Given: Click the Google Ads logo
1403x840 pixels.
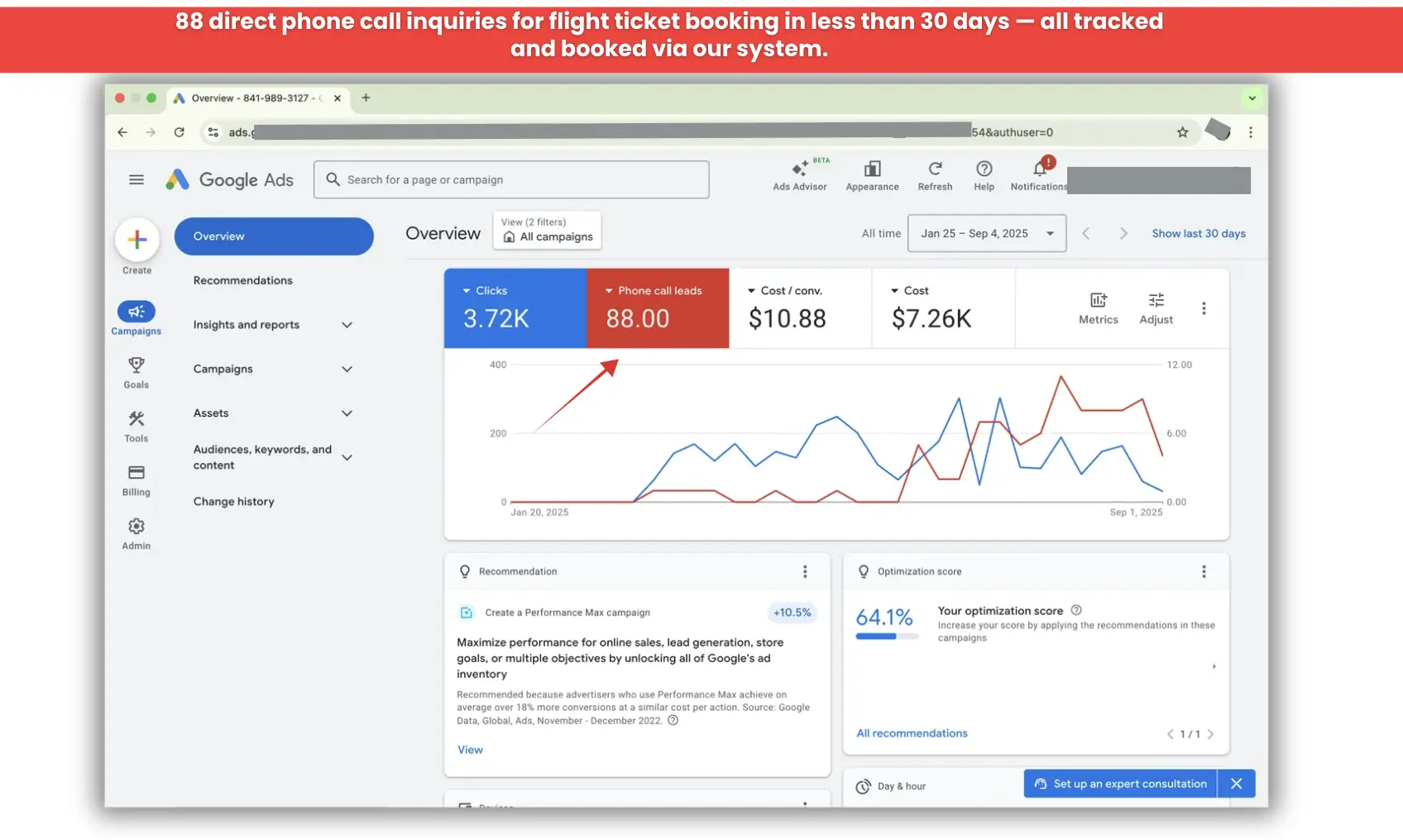Looking at the screenshot, I should coord(229,179).
